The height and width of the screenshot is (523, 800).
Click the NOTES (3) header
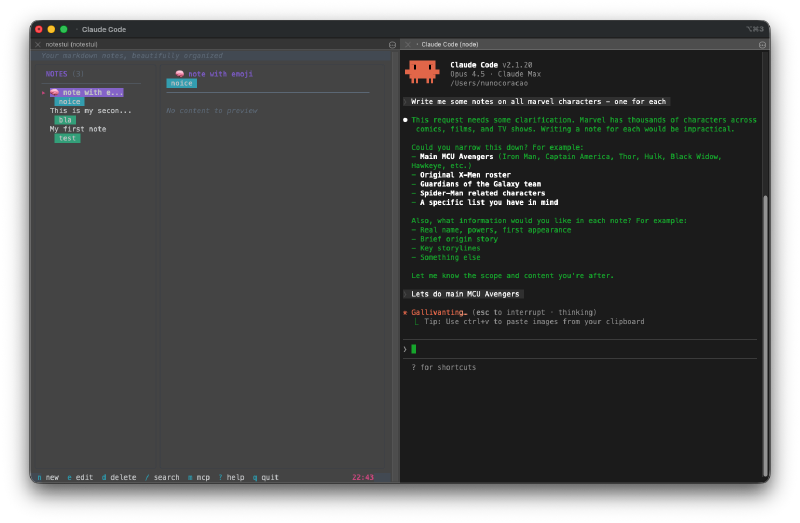pos(65,74)
